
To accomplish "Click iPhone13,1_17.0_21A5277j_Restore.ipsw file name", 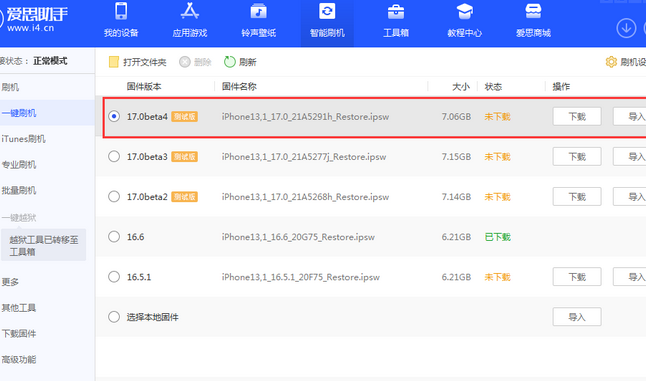I will (x=304, y=157).
